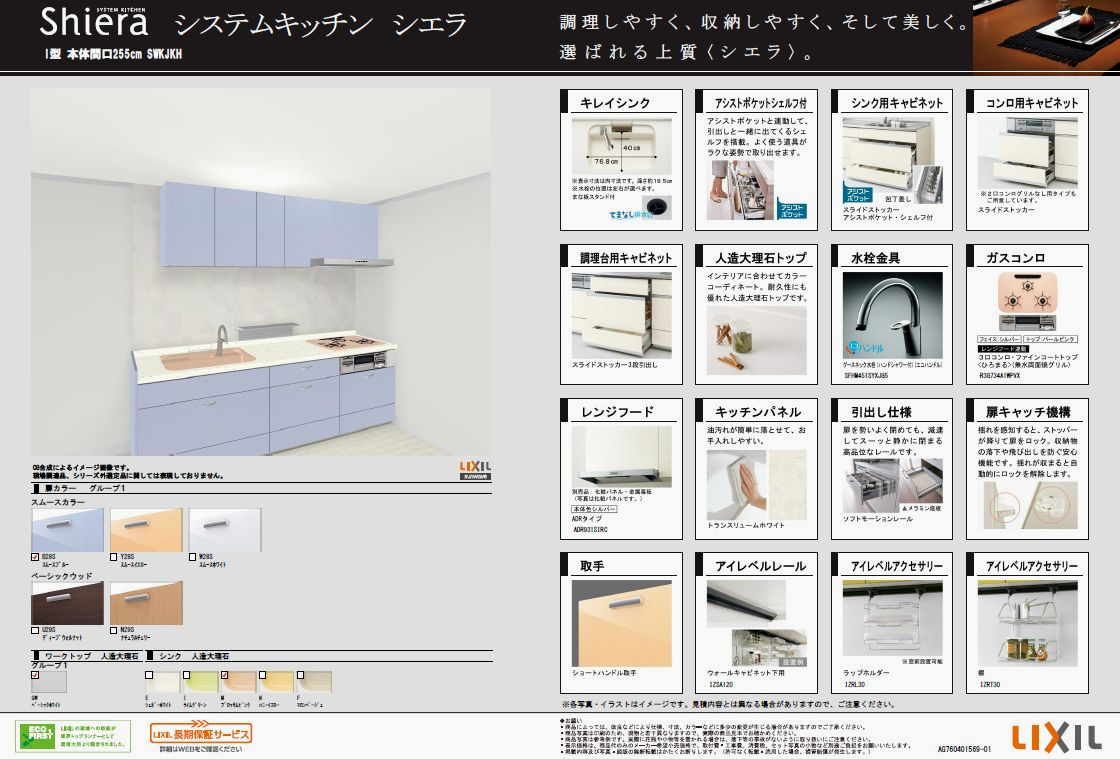Click the main kitchen render image
Viewport: 1120px width, 759px height.
(x=261, y=272)
